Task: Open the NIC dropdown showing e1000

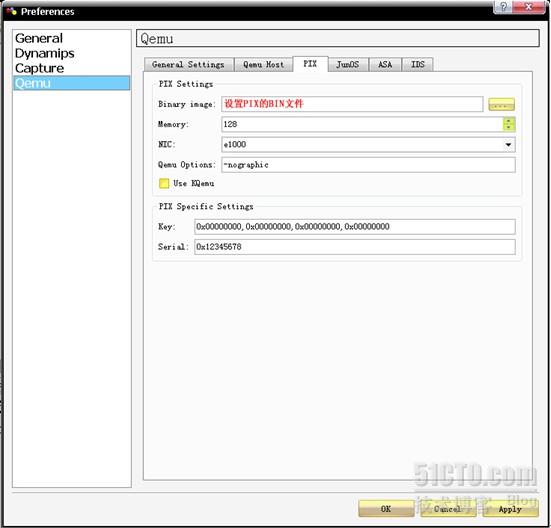Action: tap(368, 145)
